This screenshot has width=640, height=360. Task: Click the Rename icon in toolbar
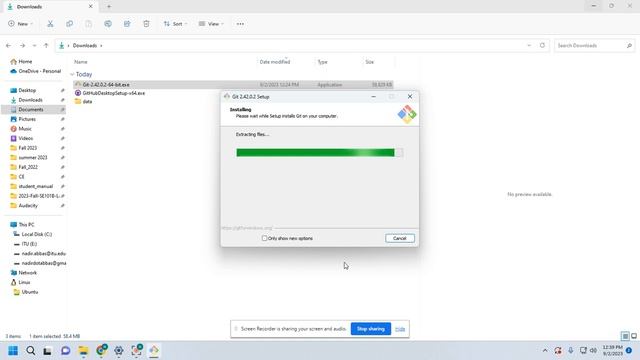[108, 24]
